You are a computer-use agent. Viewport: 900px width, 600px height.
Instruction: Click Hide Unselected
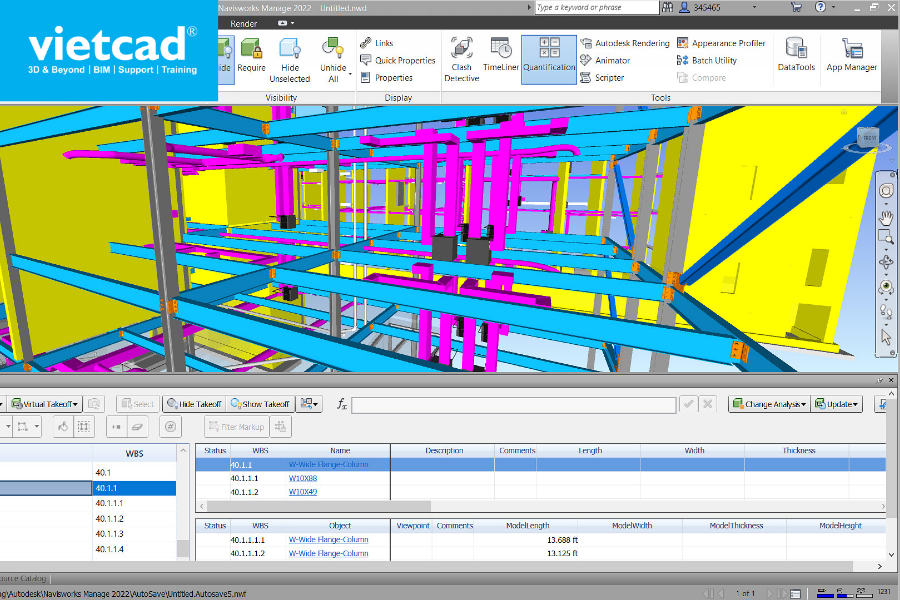290,60
